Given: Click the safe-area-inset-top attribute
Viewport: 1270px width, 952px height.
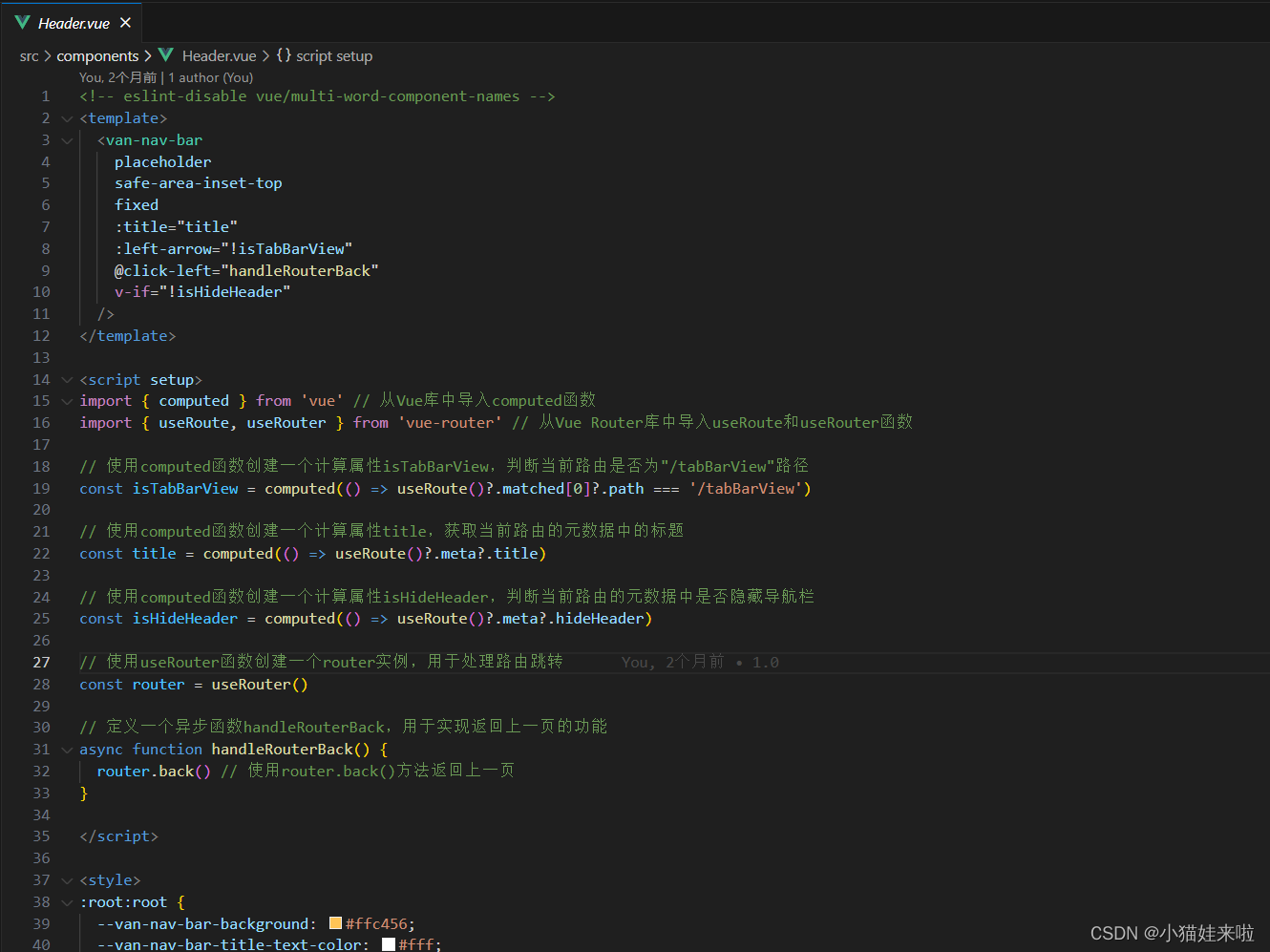Looking at the screenshot, I should tap(199, 183).
